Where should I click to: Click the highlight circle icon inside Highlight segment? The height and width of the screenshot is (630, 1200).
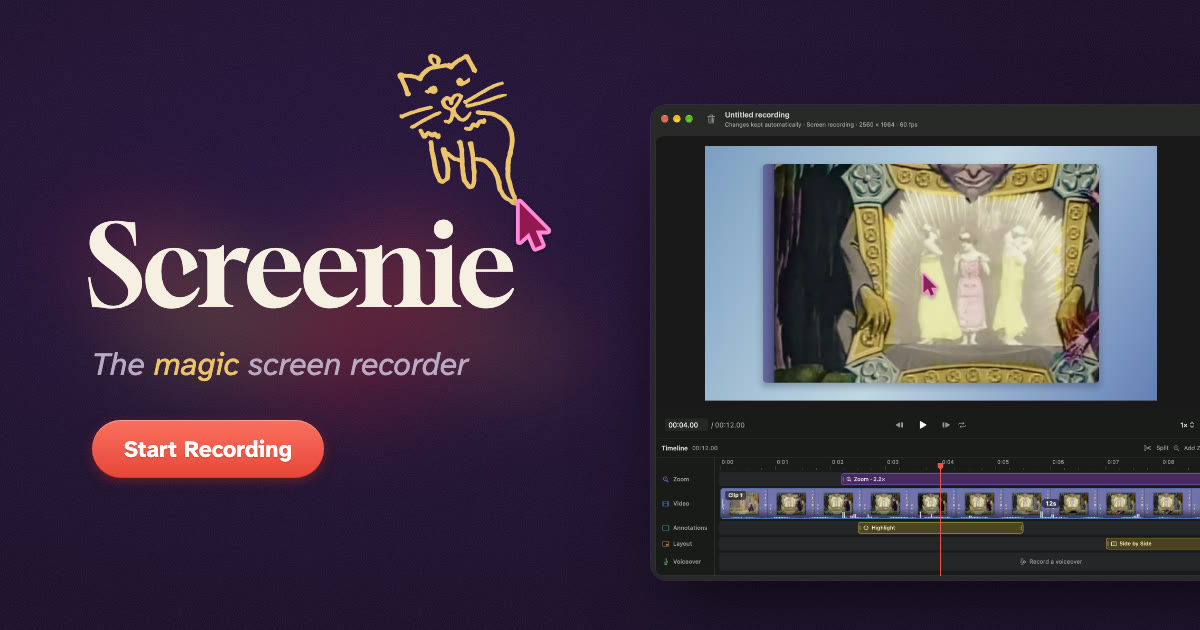pyautogui.click(x=866, y=527)
